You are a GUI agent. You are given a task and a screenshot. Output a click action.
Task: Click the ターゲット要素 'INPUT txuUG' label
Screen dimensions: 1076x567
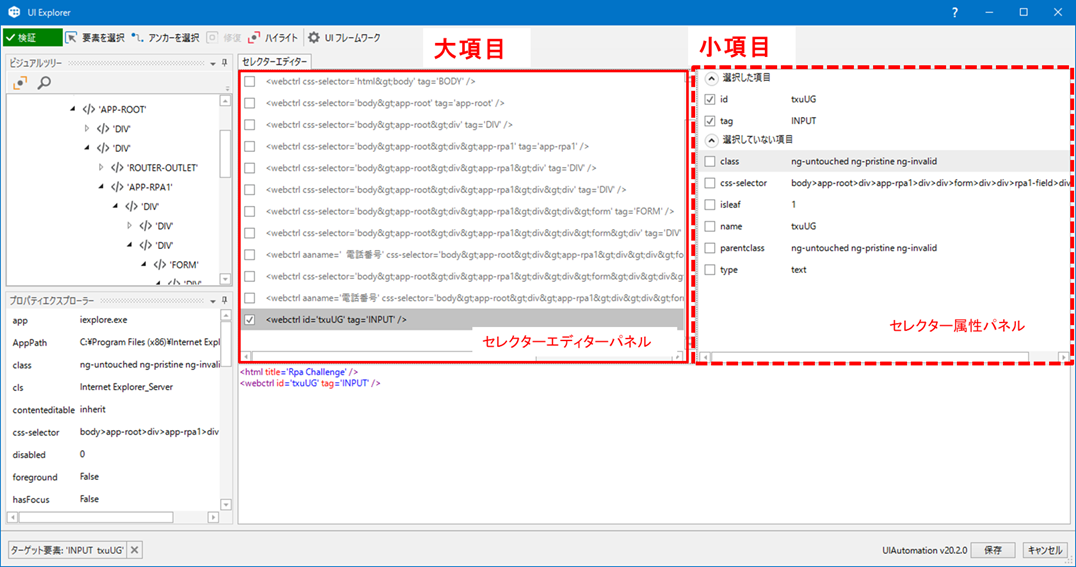67,550
